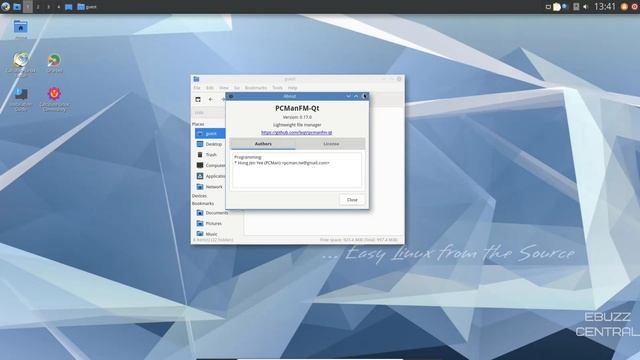
Task: Open the Bookmarks menu in file manager
Action: point(256,88)
